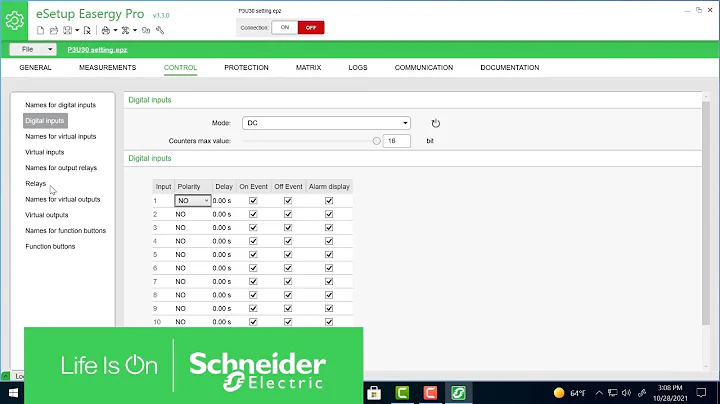720x404 pixels.
Task: Switch to the PROTECTION tab
Action: pyautogui.click(x=247, y=67)
